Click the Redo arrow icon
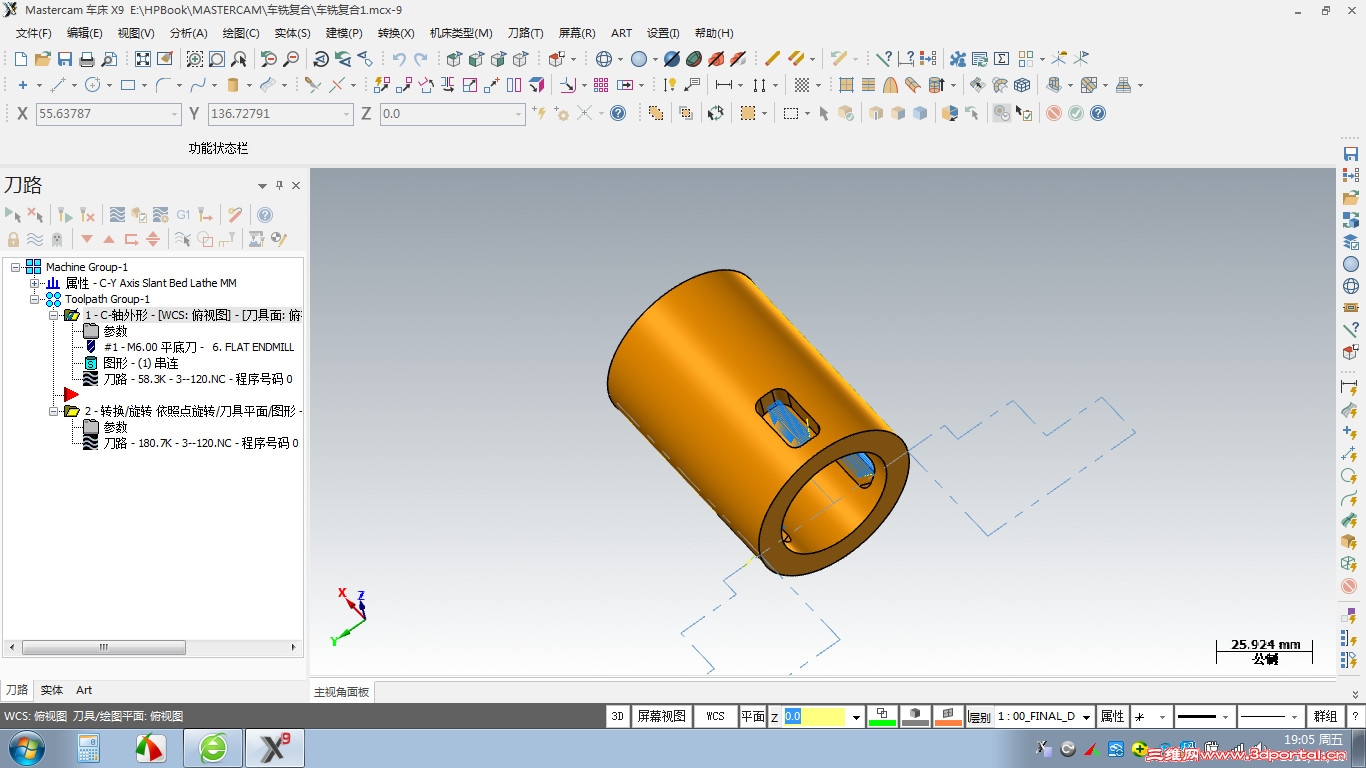The image size is (1366, 768). click(x=421, y=59)
